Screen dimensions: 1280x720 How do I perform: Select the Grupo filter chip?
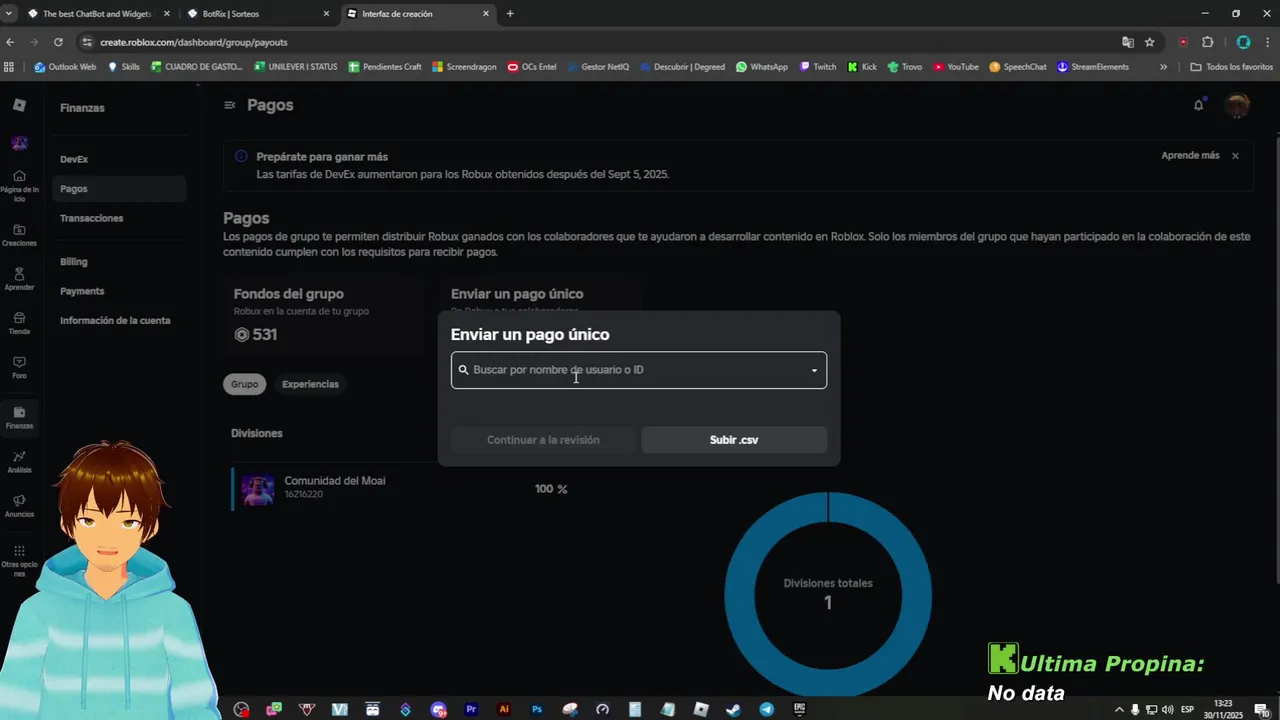(x=244, y=384)
